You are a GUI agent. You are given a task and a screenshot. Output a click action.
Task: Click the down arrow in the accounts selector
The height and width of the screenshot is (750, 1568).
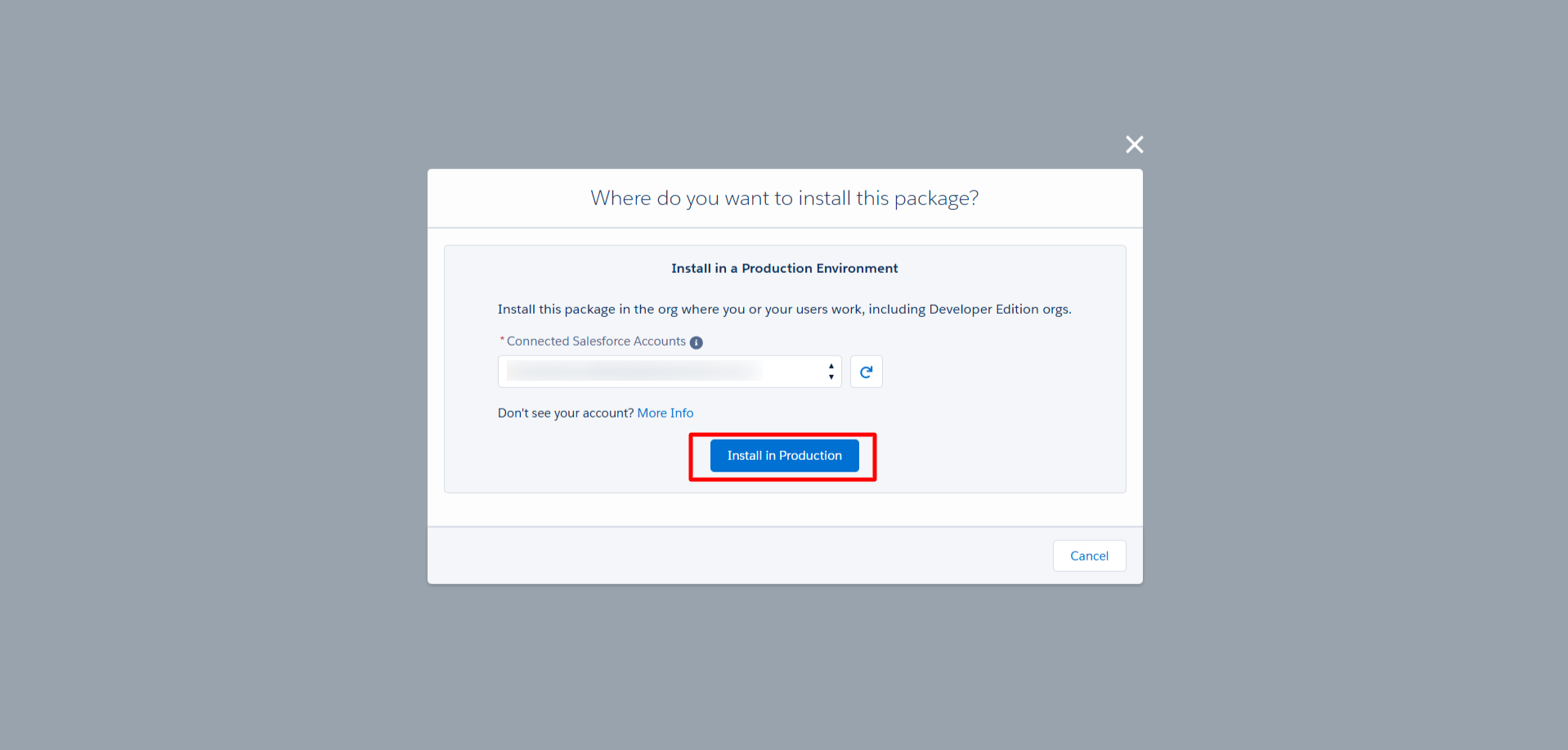point(831,377)
